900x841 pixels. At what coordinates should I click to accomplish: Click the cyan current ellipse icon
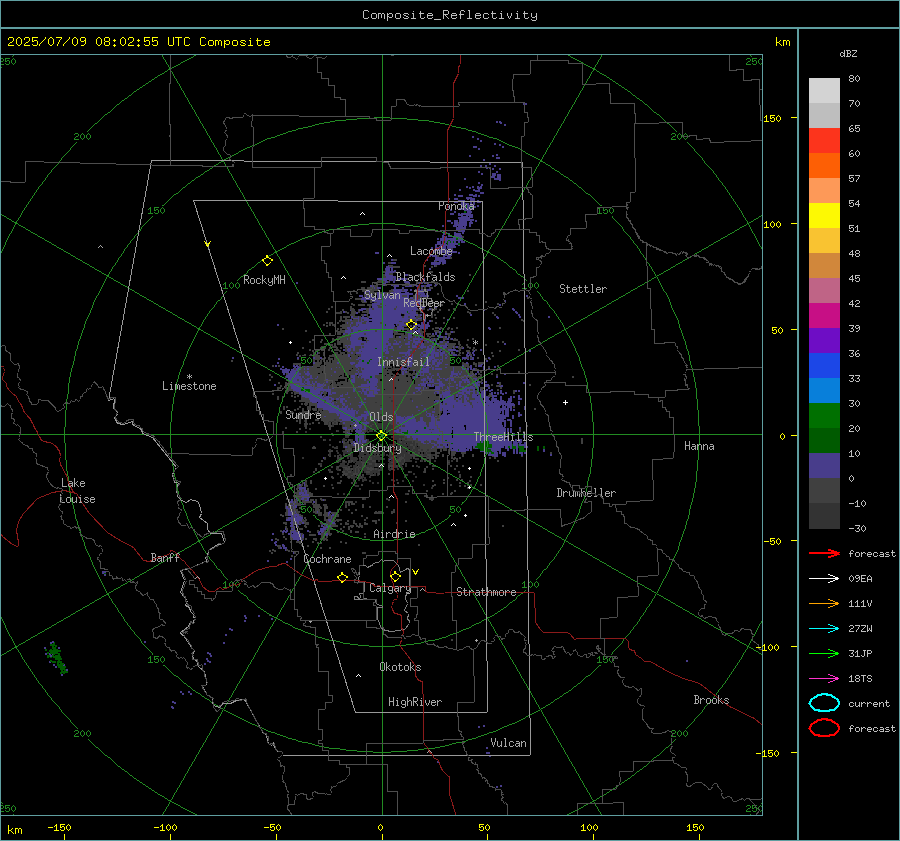pyautogui.click(x=824, y=703)
